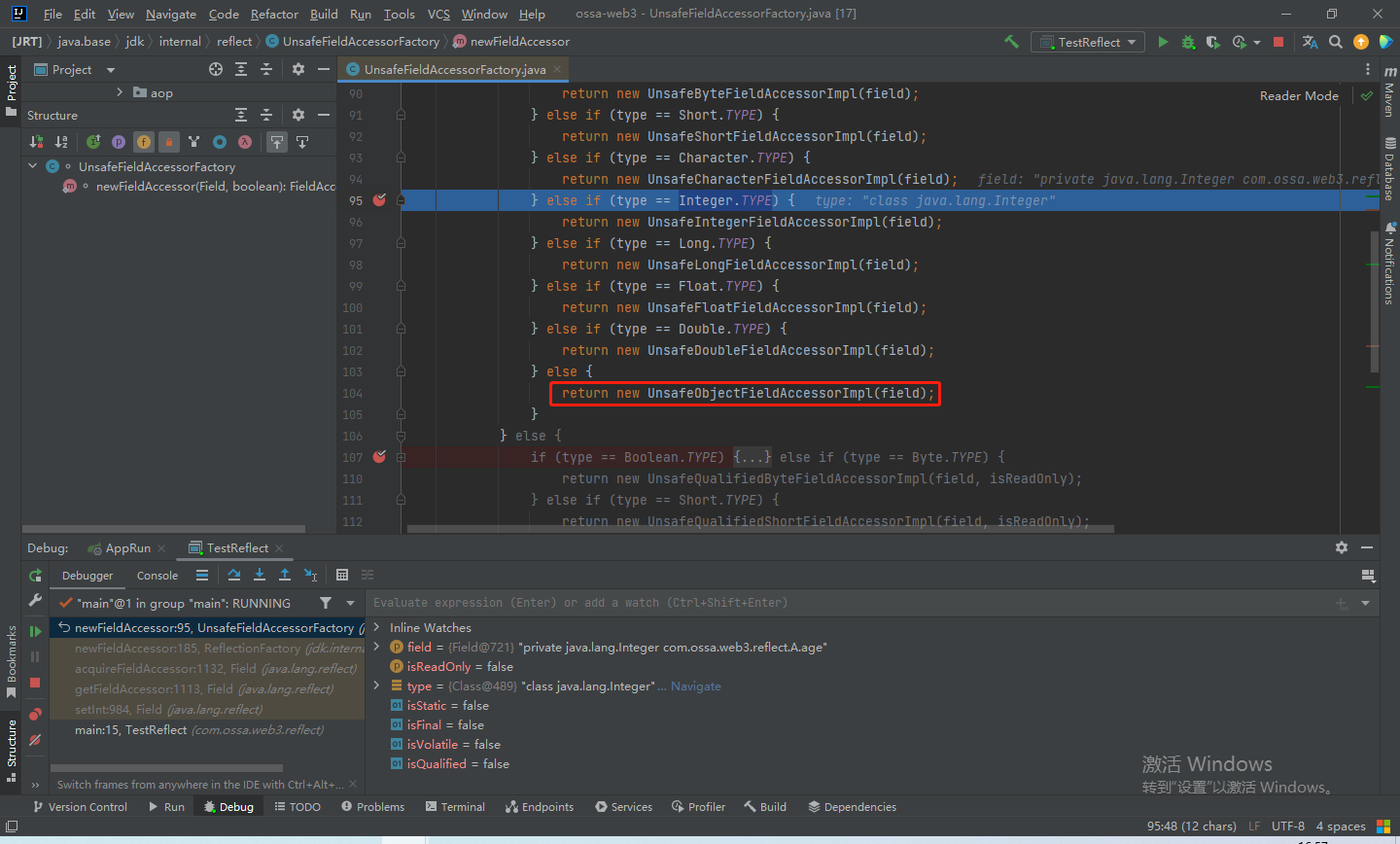The width and height of the screenshot is (1400, 844).
Task: Toggle Reader Mode in the editor
Action: coord(1299,95)
